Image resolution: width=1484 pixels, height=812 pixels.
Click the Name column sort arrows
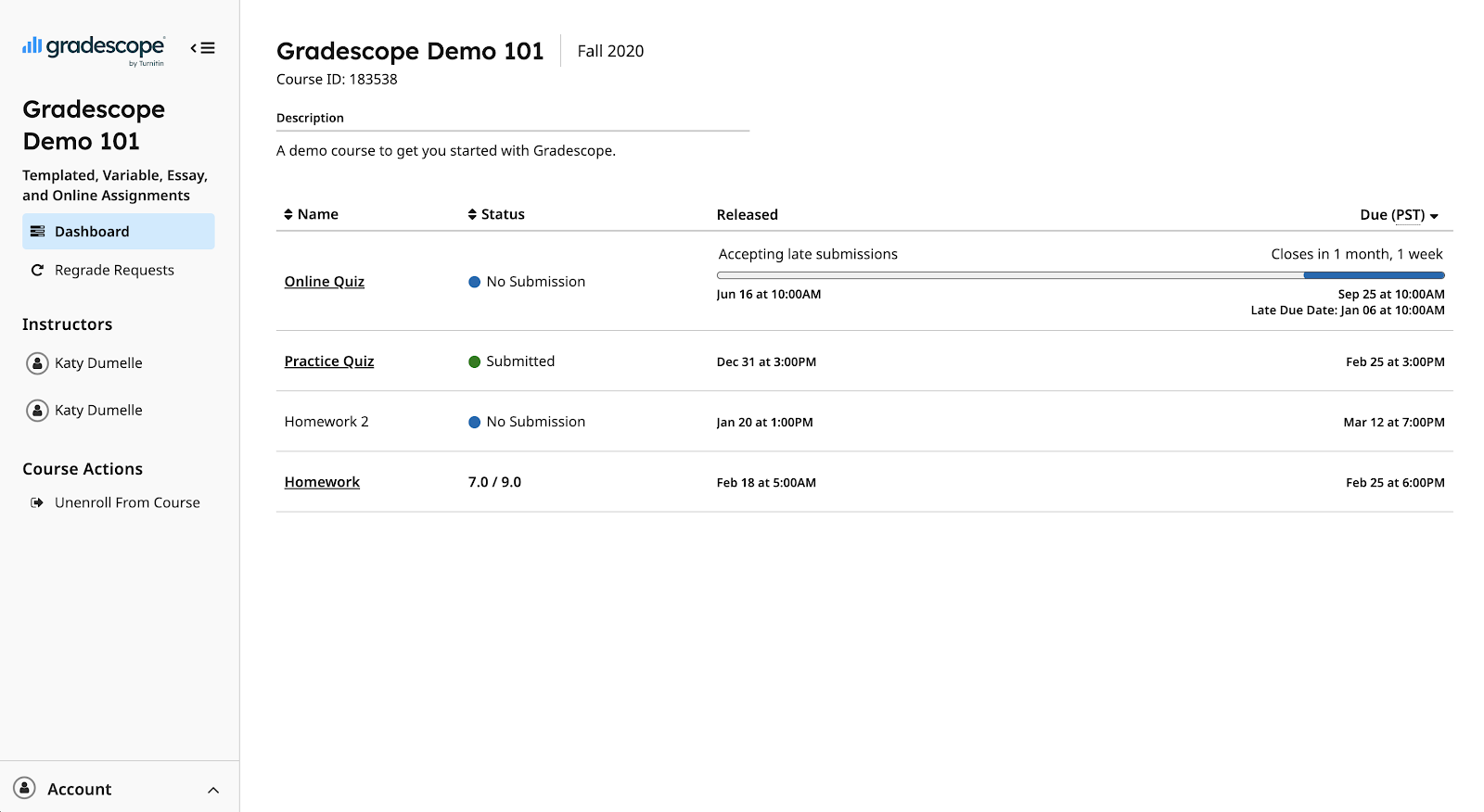click(288, 215)
